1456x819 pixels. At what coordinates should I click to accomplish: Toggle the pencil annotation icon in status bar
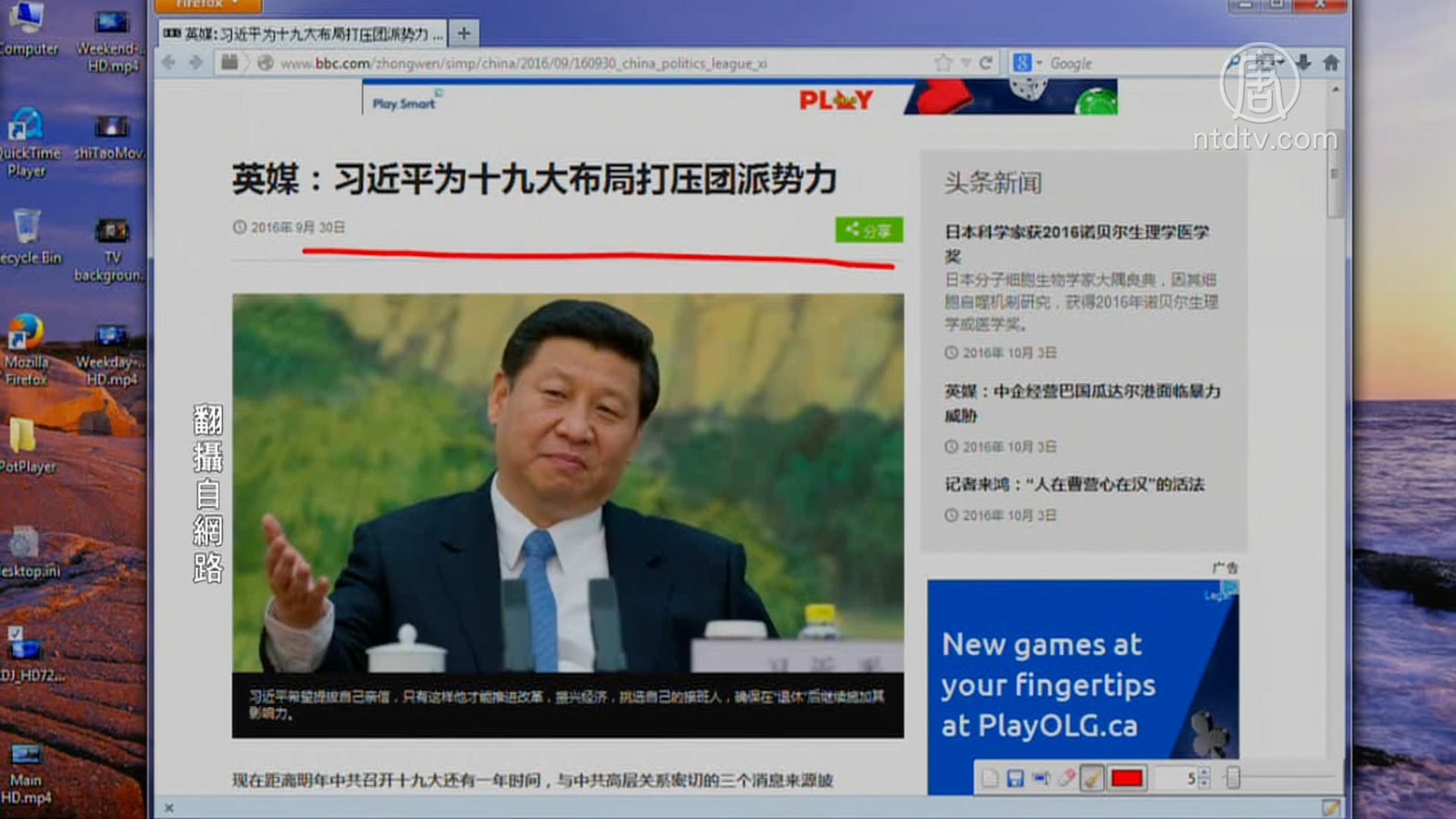1330,807
